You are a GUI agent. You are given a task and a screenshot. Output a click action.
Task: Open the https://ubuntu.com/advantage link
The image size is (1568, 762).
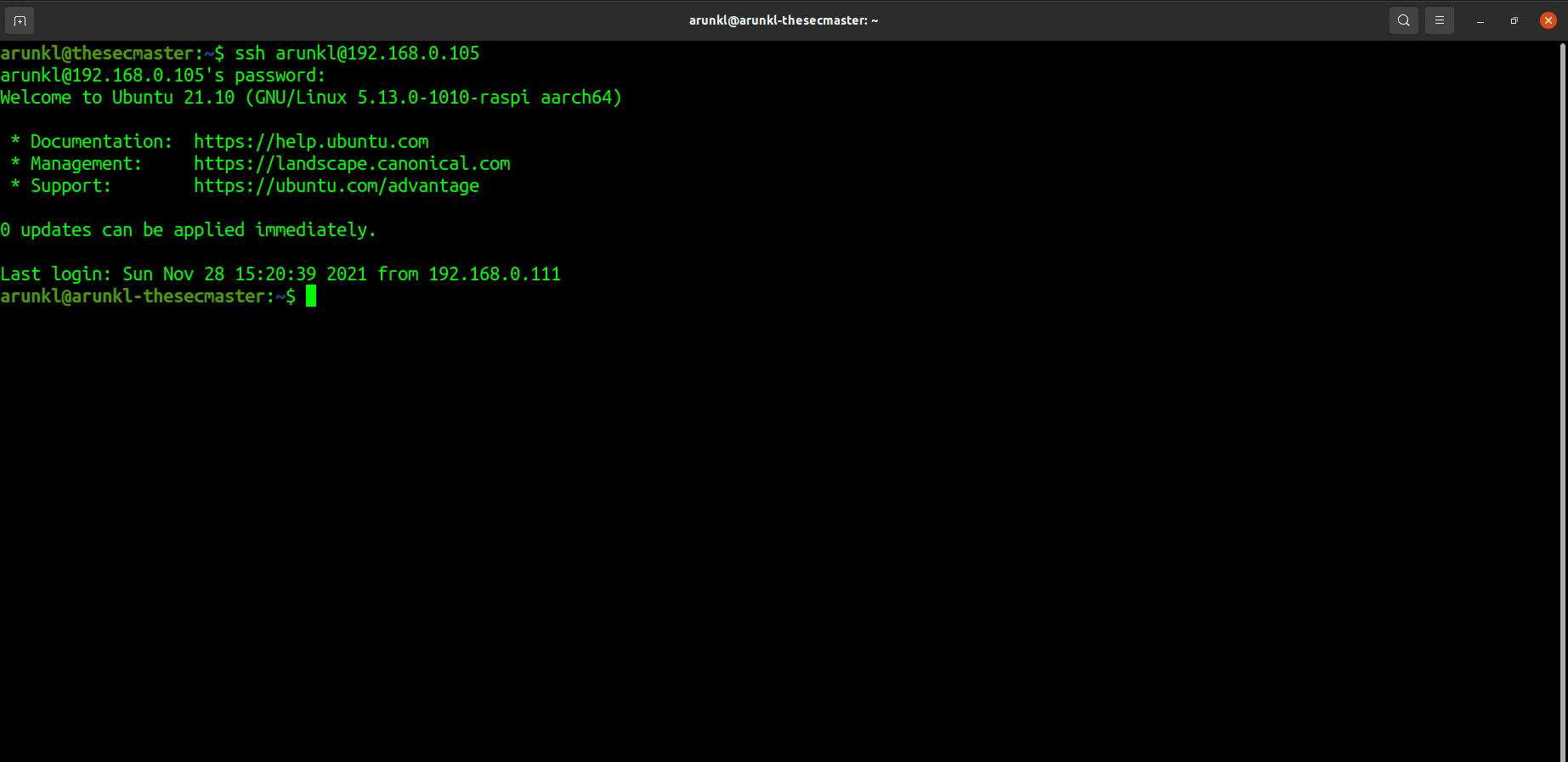click(x=337, y=186)
